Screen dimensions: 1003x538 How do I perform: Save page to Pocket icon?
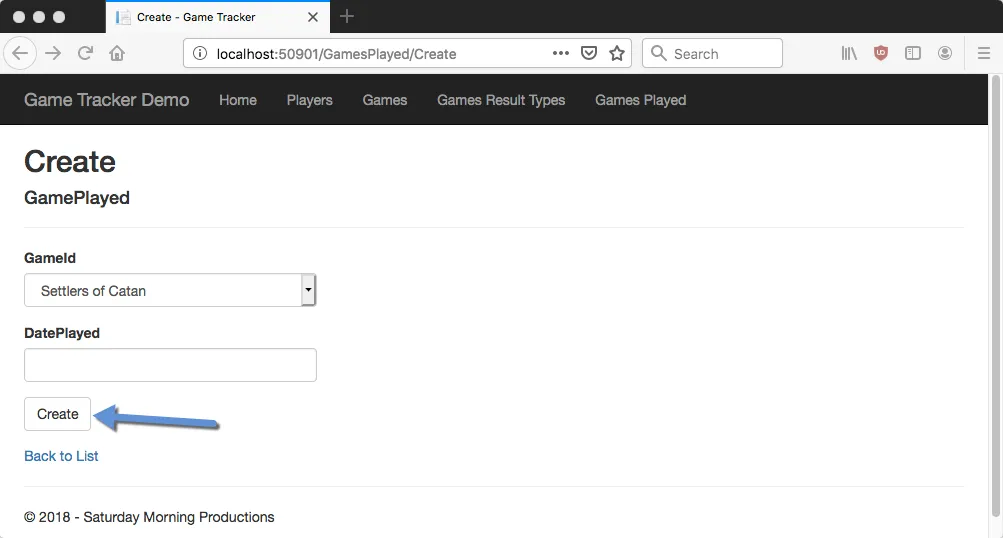pyautogui.click(x=588, y=53)
